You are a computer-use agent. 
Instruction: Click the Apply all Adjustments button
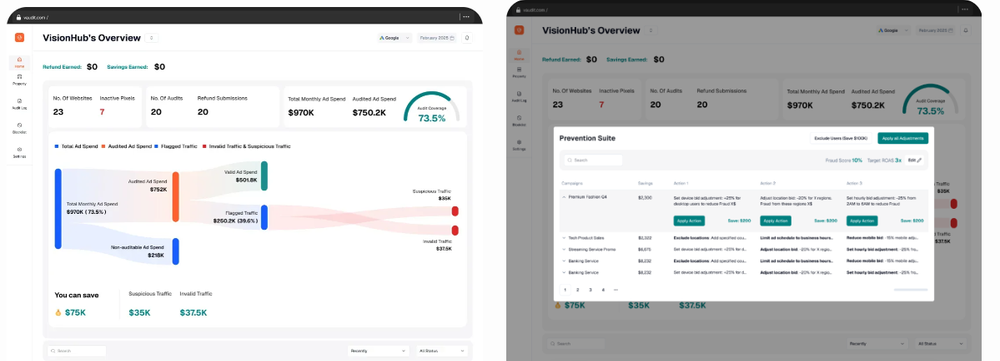903,138
